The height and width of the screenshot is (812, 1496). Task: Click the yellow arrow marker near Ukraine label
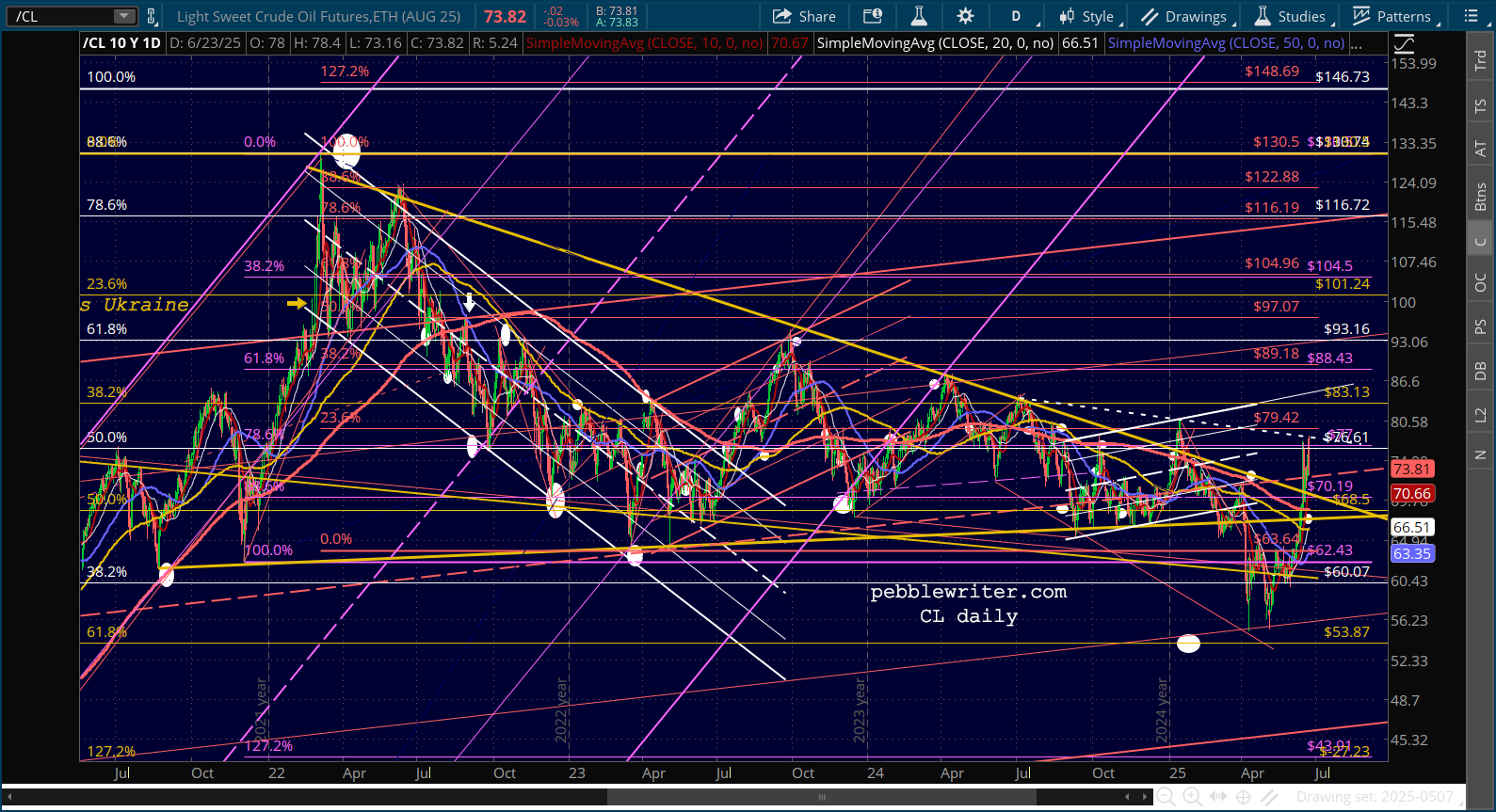click(x=297, y=303)
